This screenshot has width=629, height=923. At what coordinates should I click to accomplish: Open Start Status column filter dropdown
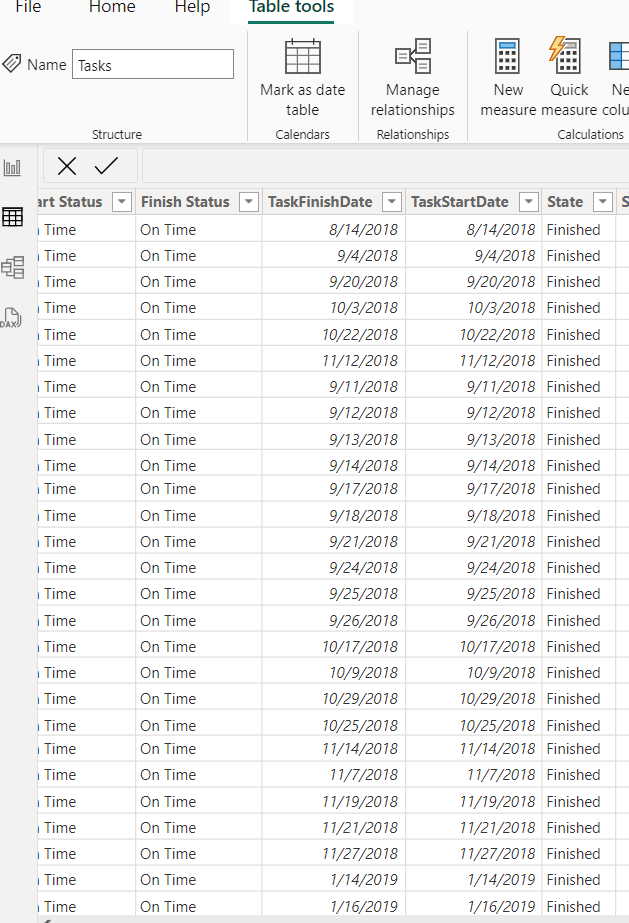click(x=122, y=202)
